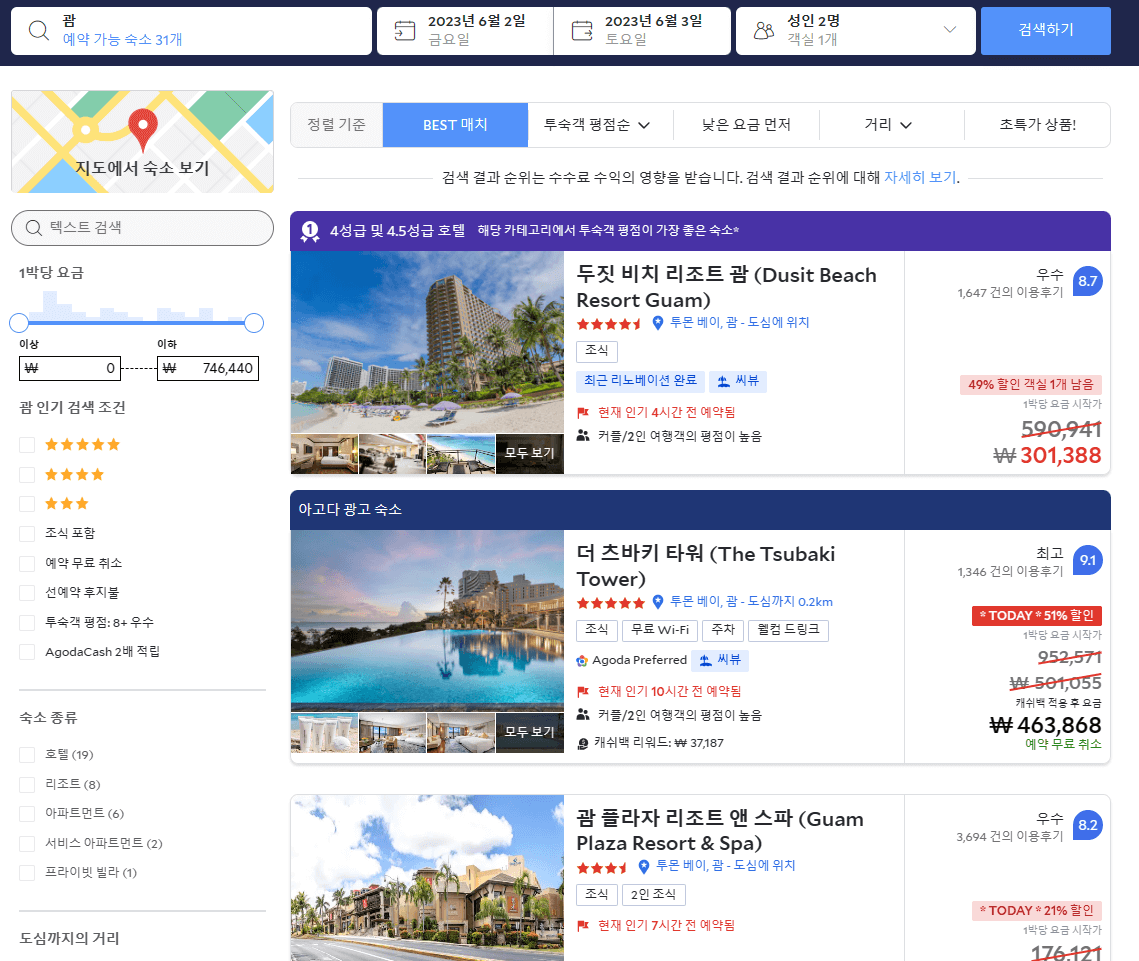Open the check-out calendar icon
The image size is (1139, 961).
pyautogui.click(x=582, y=31)
